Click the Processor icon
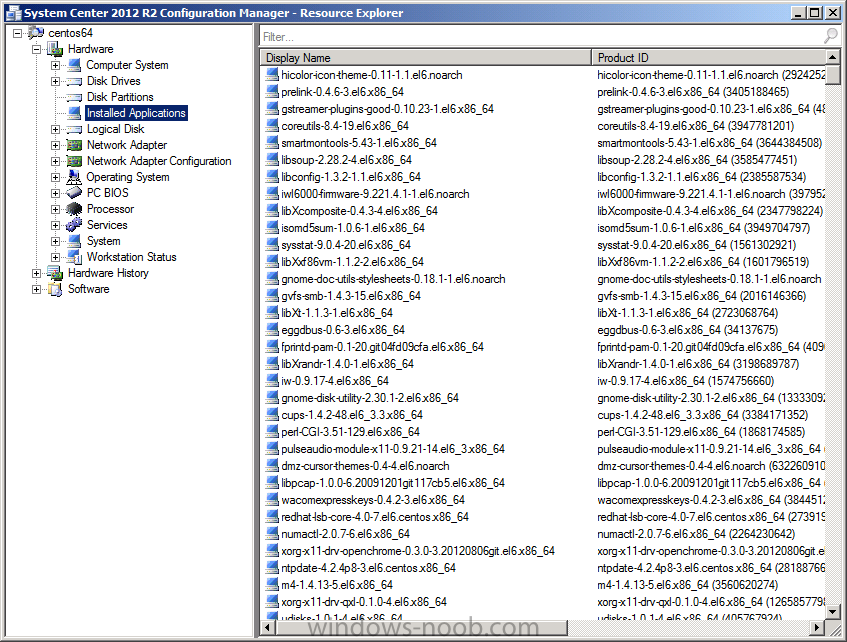 (74, 209)
